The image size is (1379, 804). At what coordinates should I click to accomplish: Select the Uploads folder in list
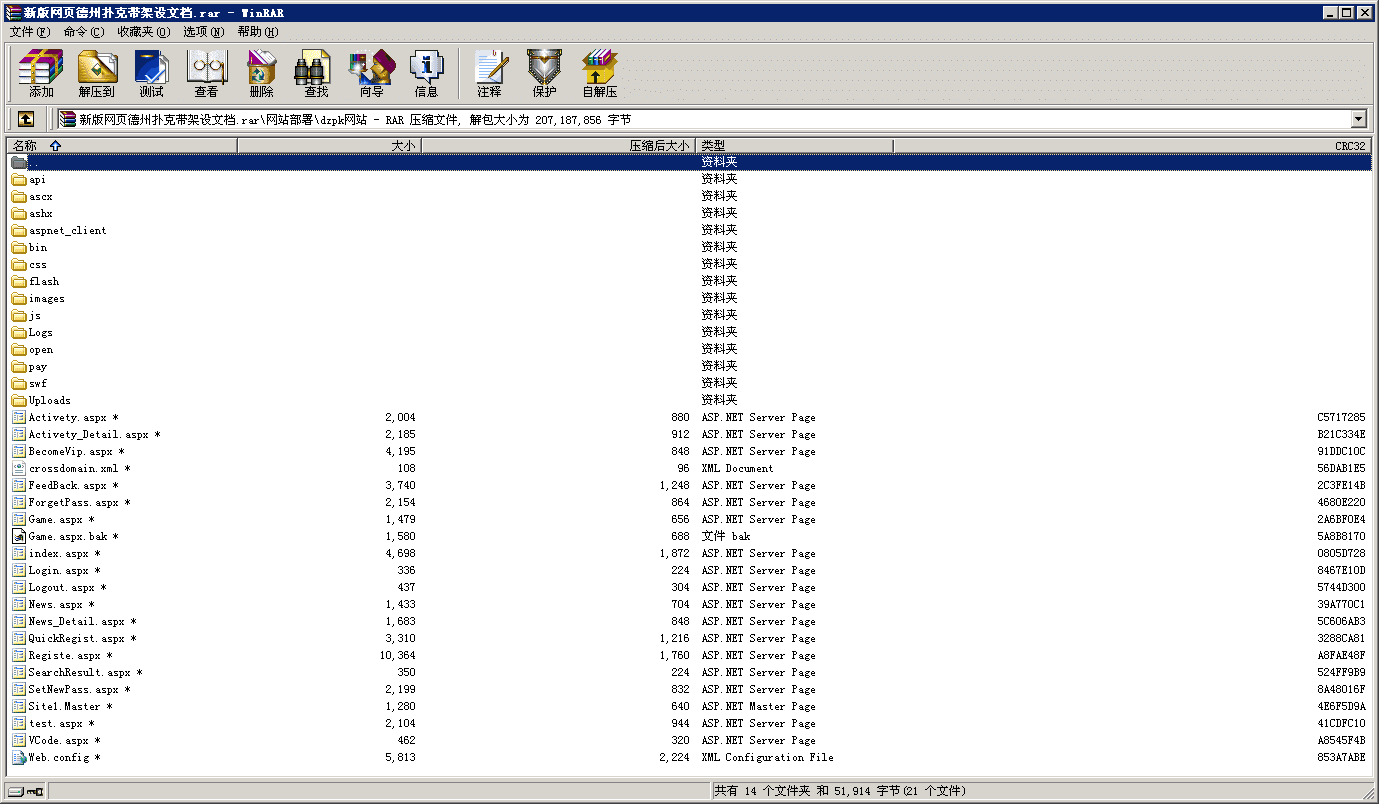(x=49, y=401)
